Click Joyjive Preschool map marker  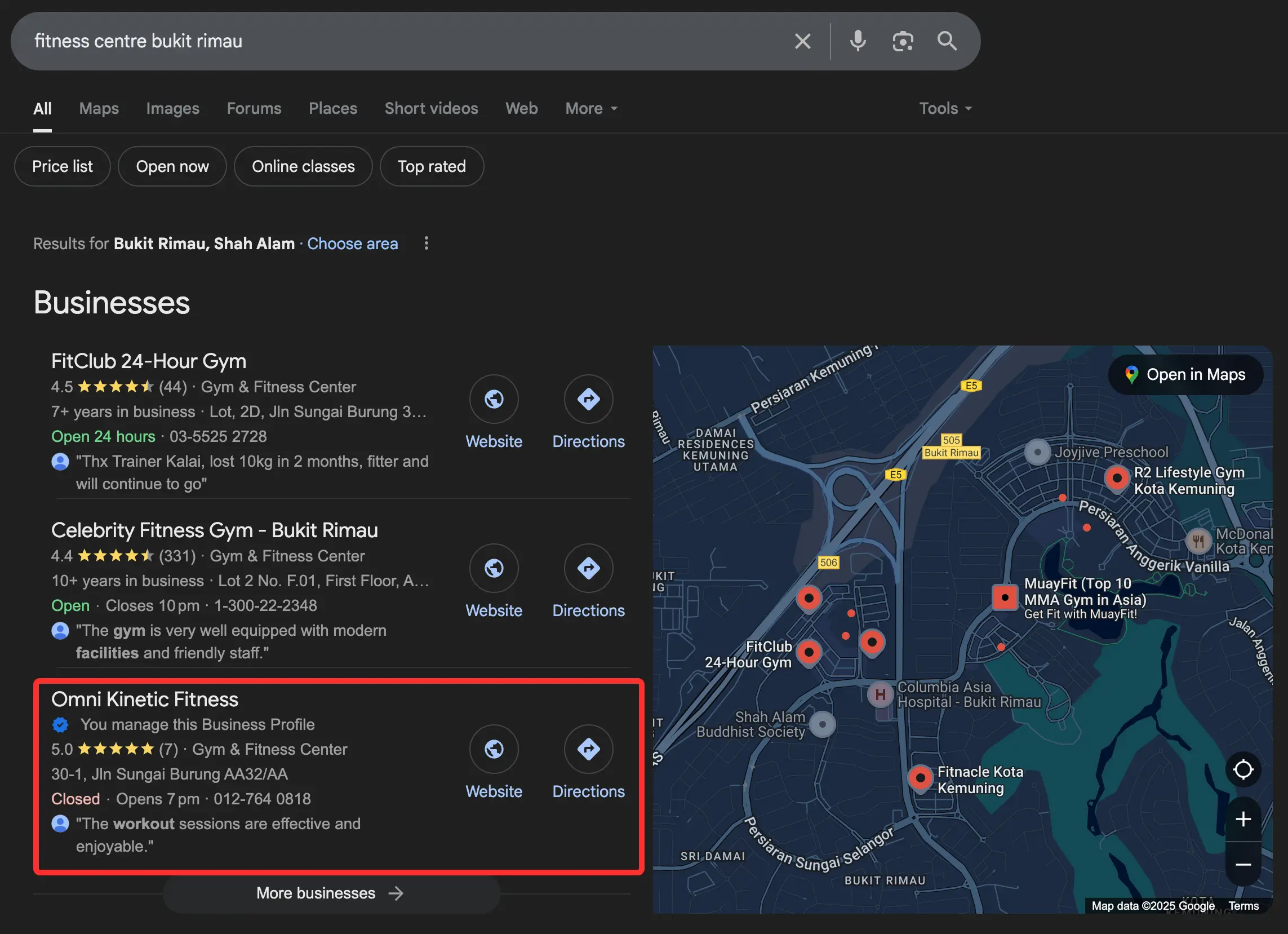(1037, 452)
